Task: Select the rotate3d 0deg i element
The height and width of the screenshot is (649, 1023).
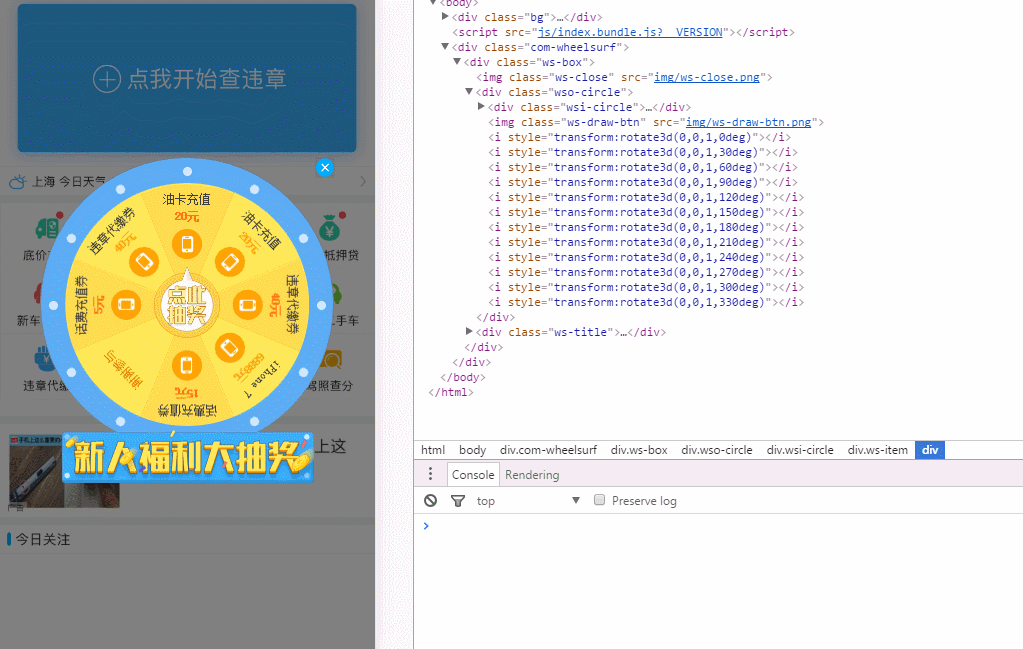Action: click(639, 137)
